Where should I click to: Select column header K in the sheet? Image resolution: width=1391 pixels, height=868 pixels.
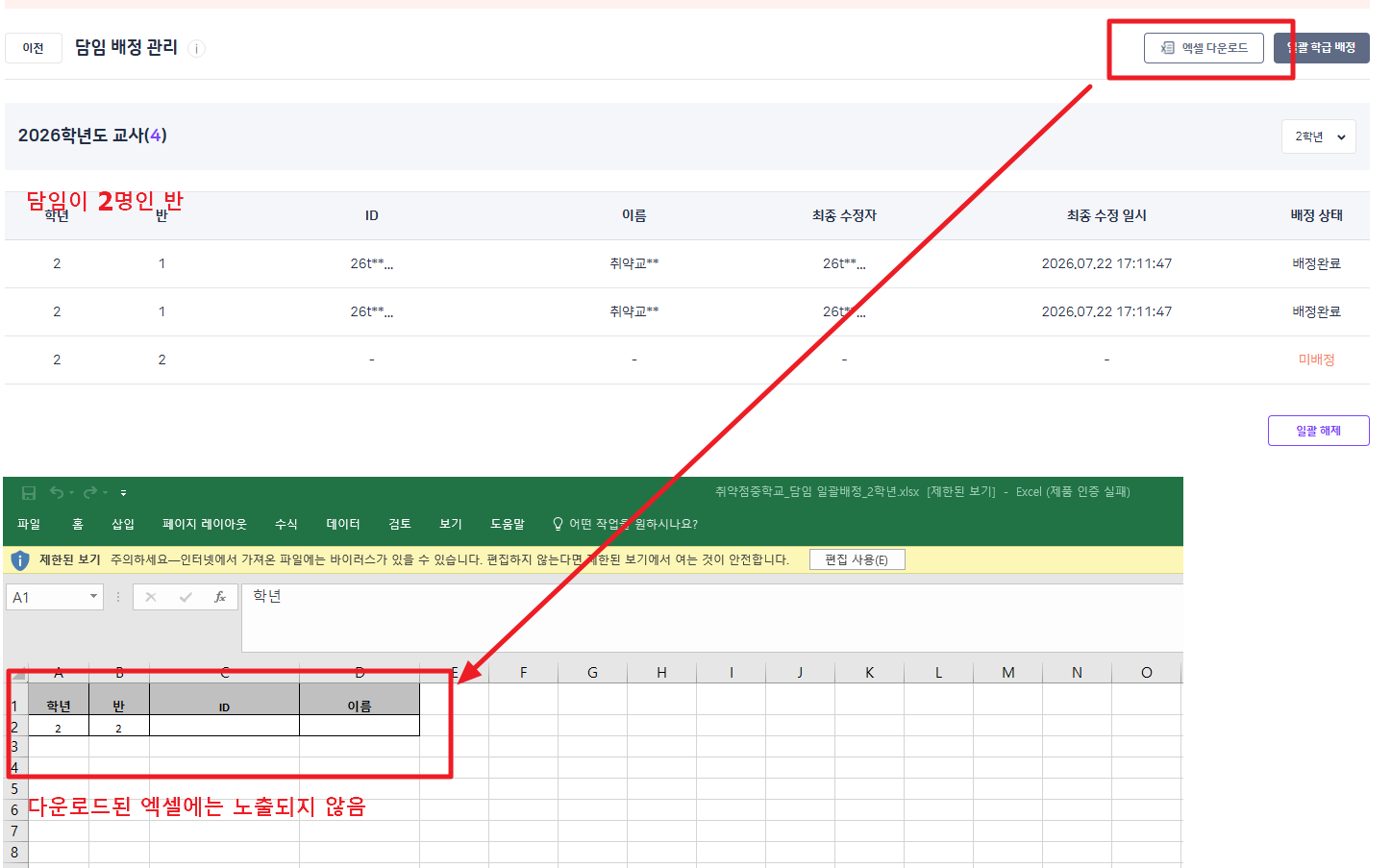pos(869,673)
